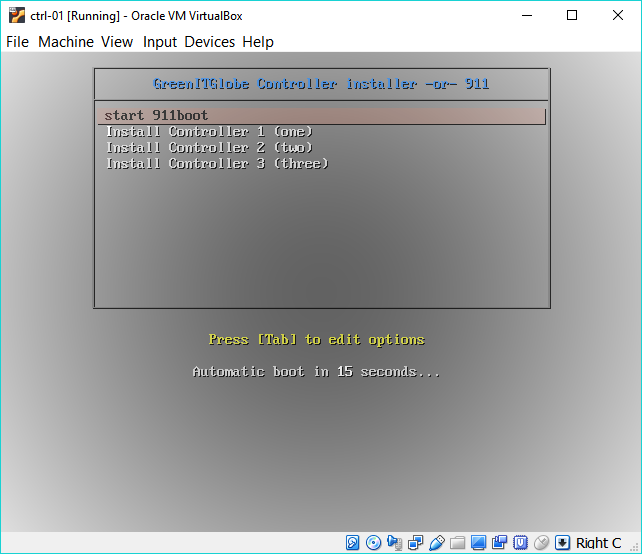
Task: Click the display settings status icon
Action: [x=479, y=543]
